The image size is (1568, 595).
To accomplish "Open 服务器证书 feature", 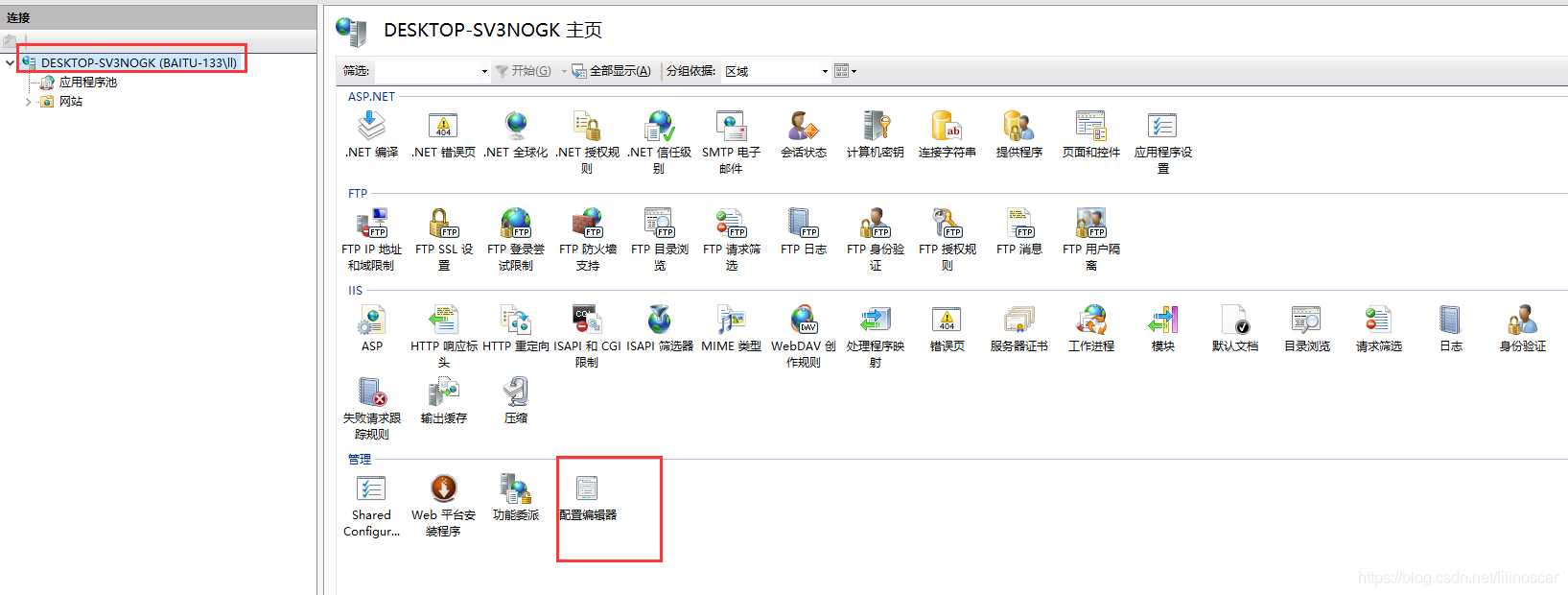I will tap(1019, 328).
